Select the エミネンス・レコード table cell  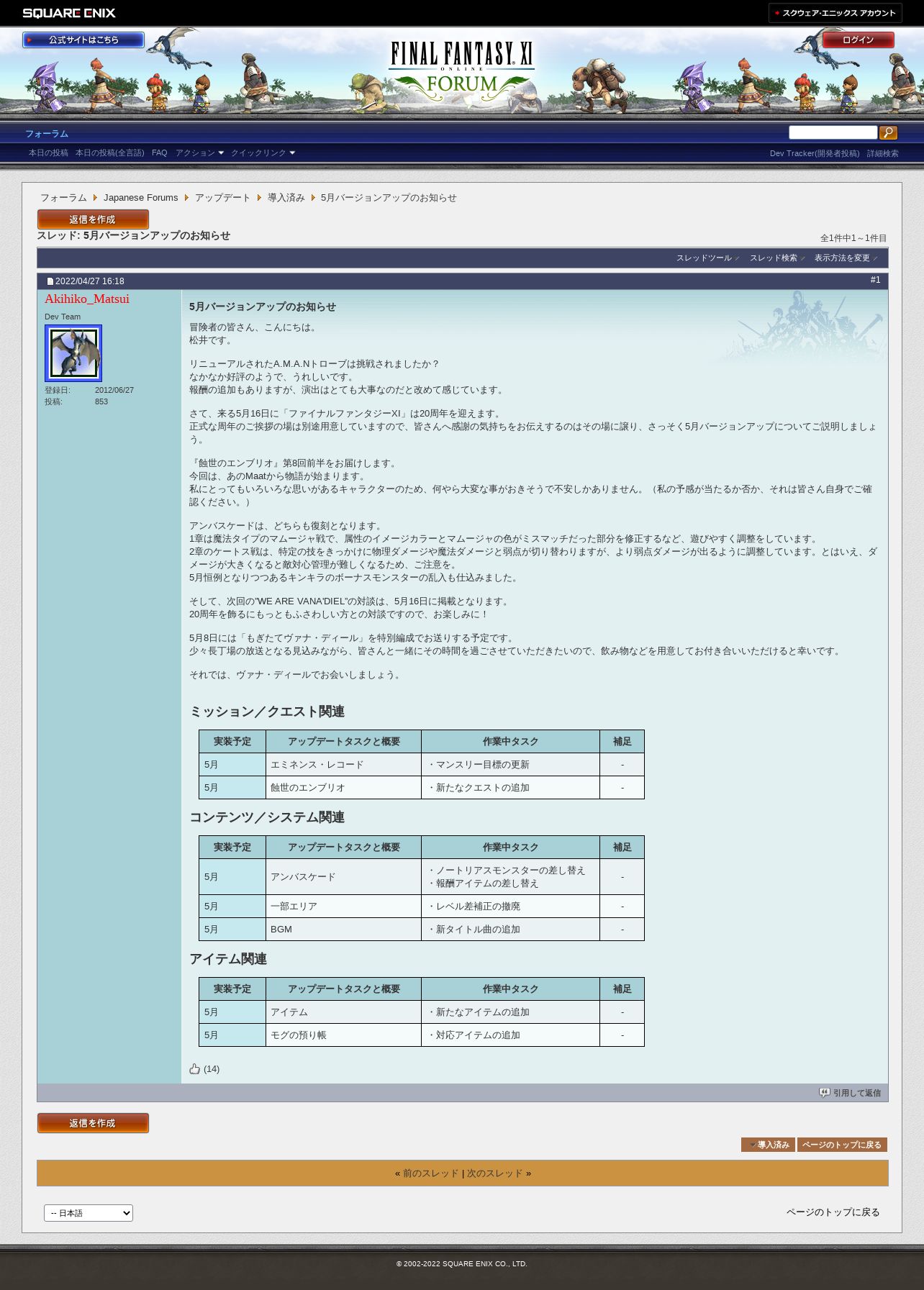(343, 765)
